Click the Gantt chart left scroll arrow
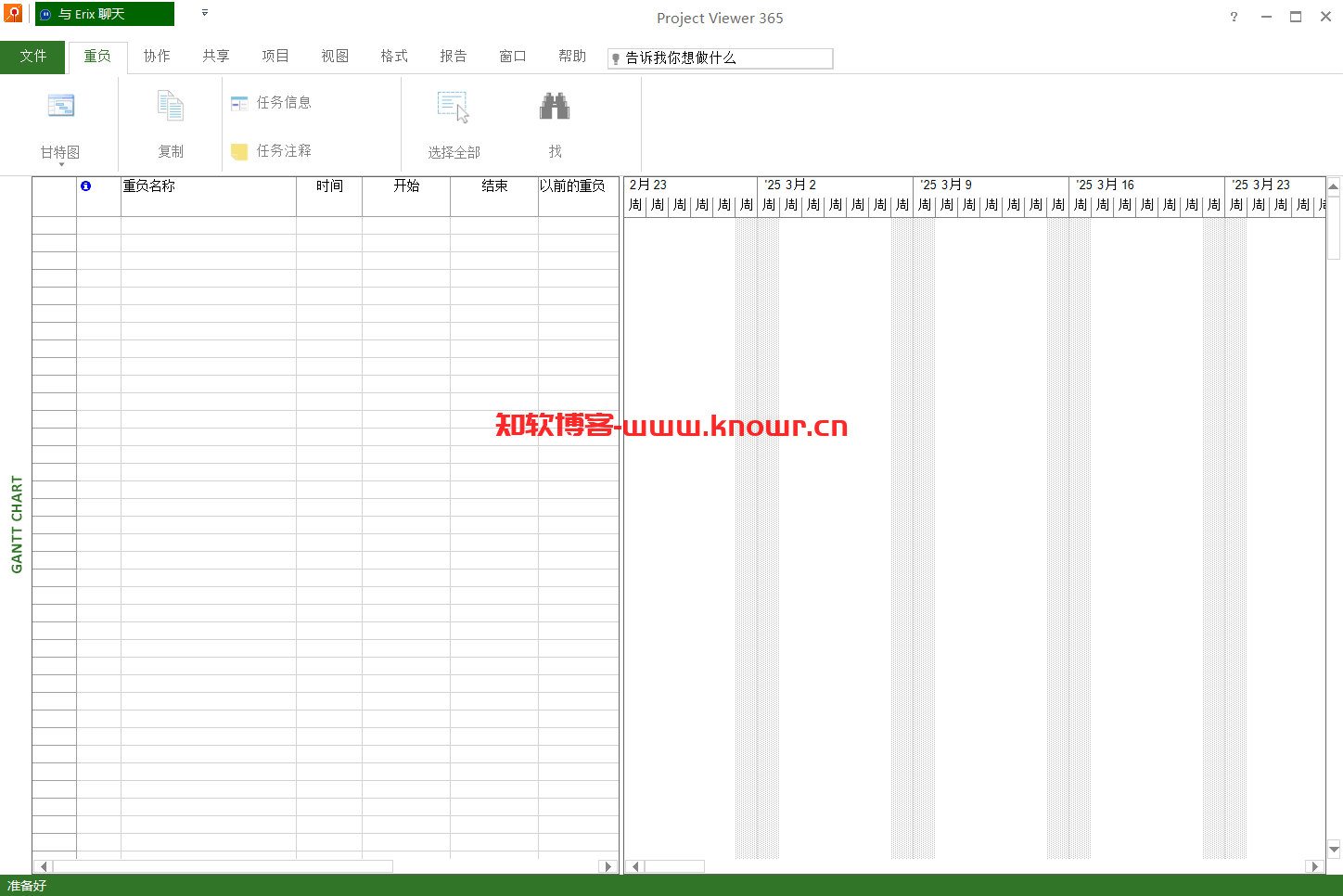Screen dimensions: 1343x896 pyautogui.click(x=635, y=866)
